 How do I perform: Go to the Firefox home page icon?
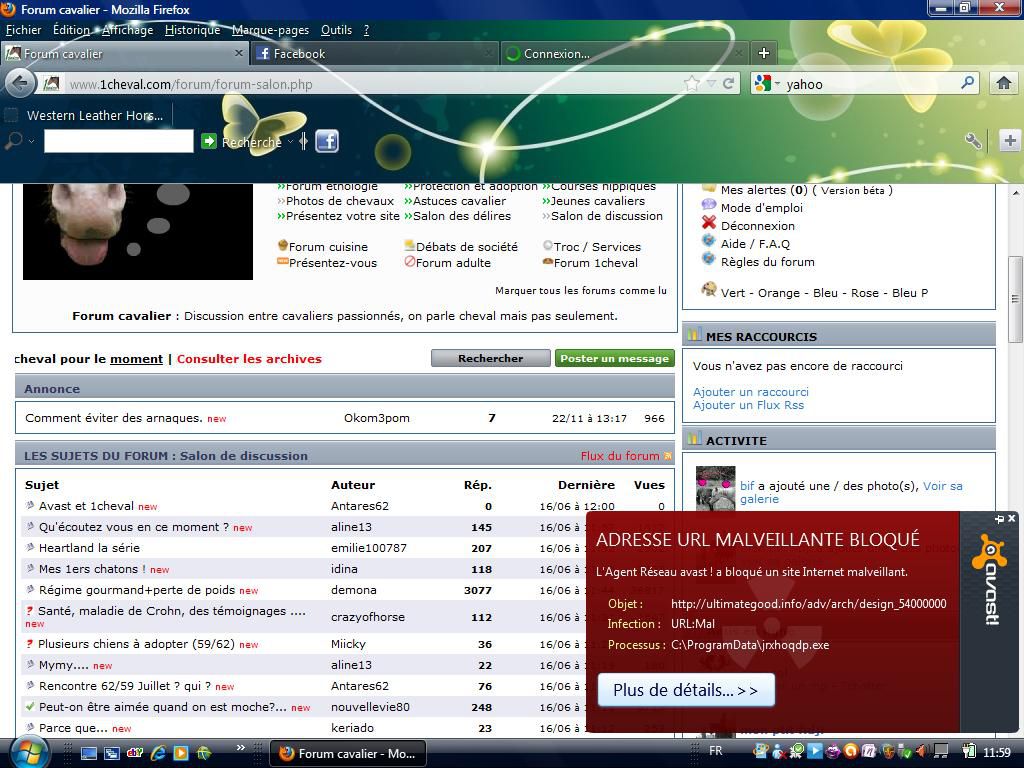[1003, 84]
